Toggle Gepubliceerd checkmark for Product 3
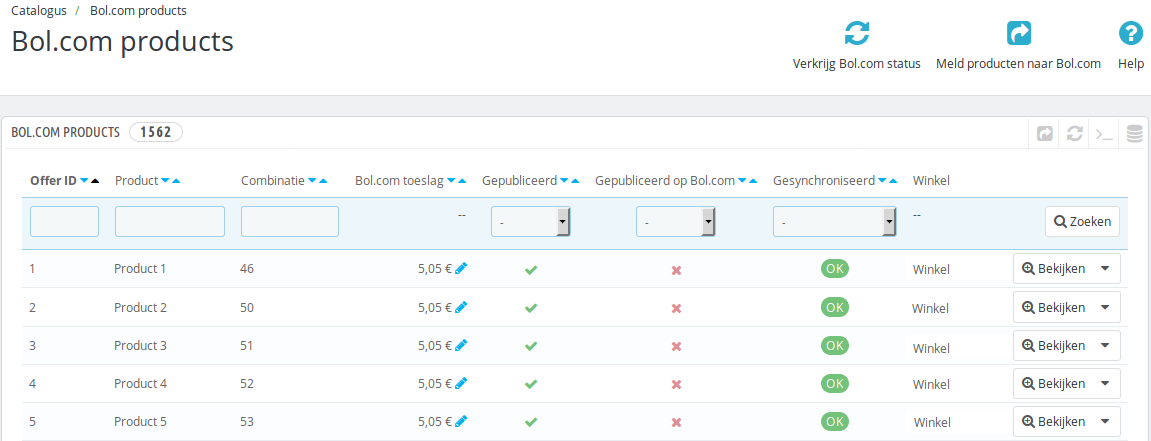This screenshot has height=441, width=1151. click(x=531, y=346)
